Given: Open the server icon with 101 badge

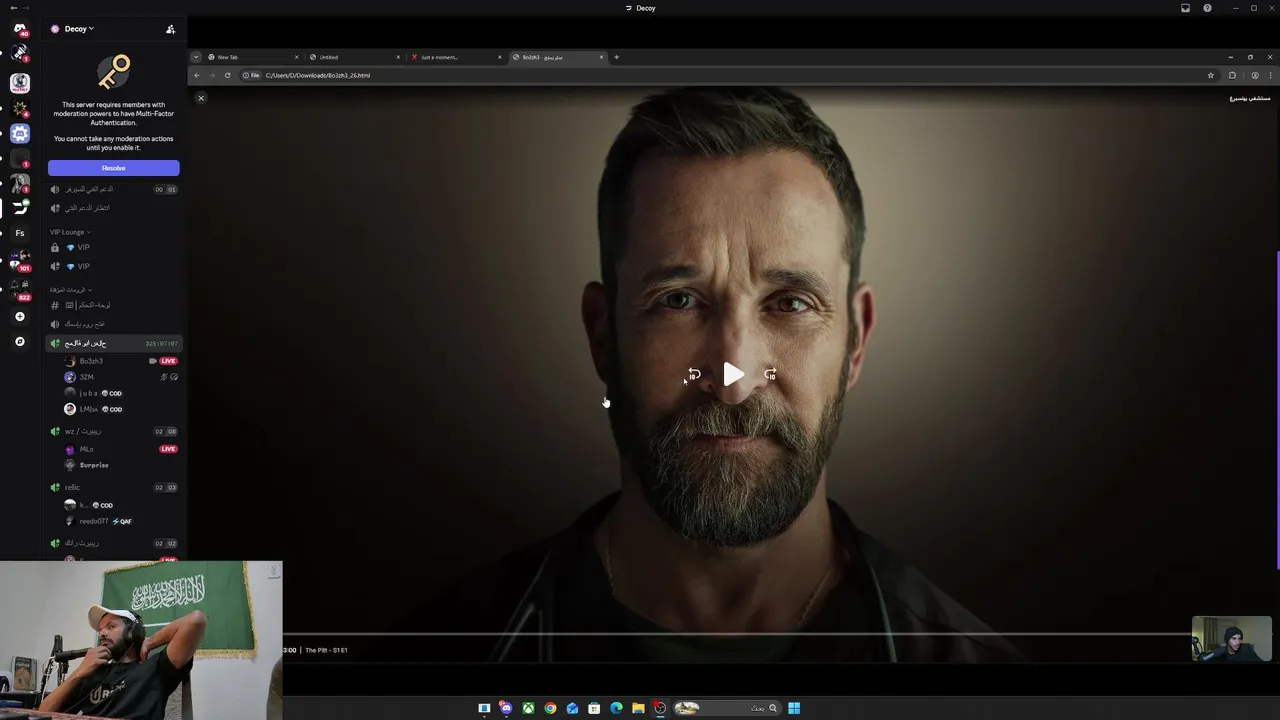Looking at the screenshot, I should click(x=20, y=260).
